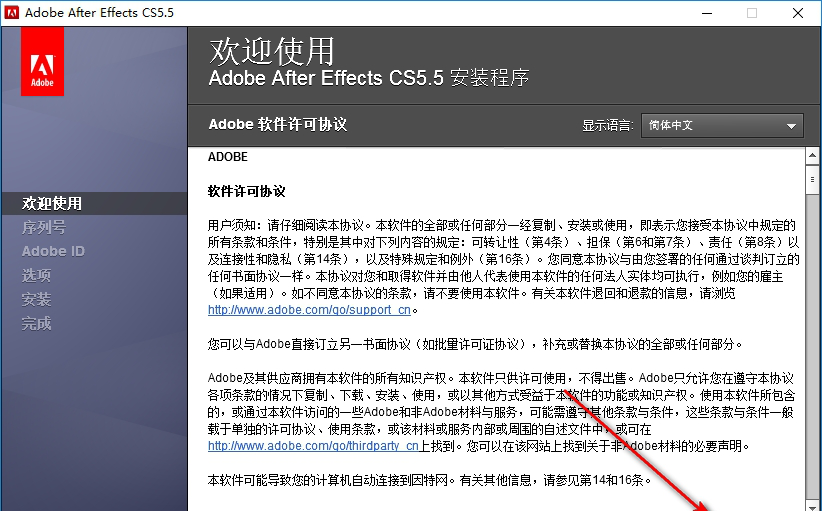This screenshot has width=822, height=531.
Task: Click the license scrollbar thumb
Action: 812,180
